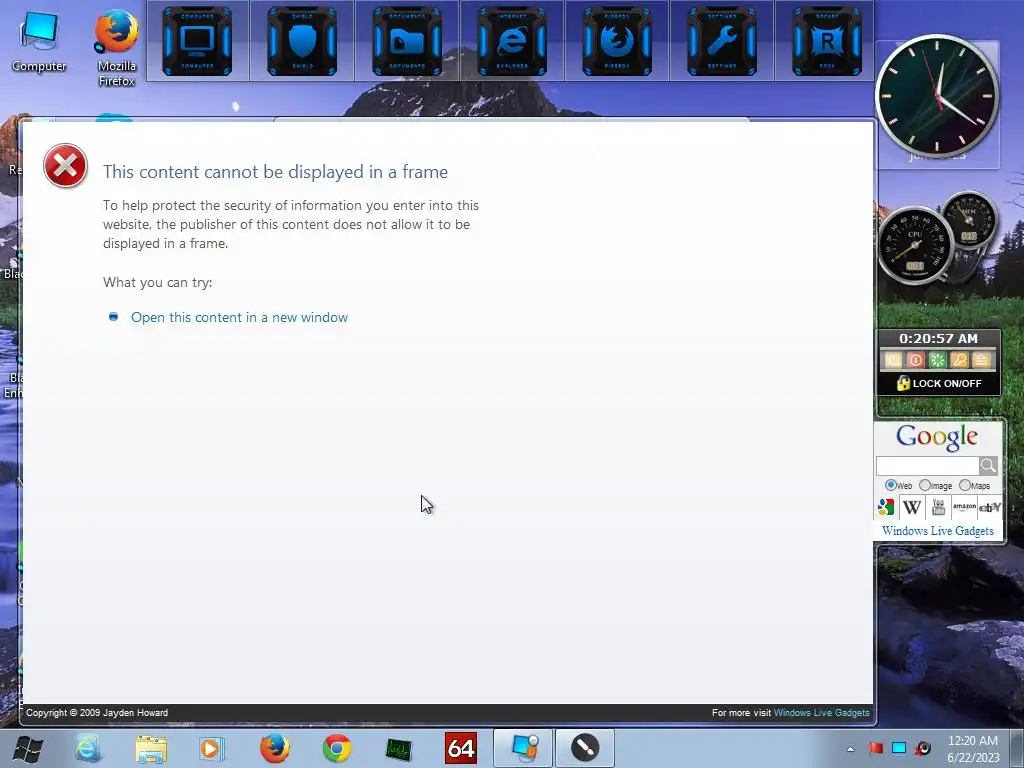
Task: Open the green monitor graph app in the taskbar
Action: click(x=398, y=748)
